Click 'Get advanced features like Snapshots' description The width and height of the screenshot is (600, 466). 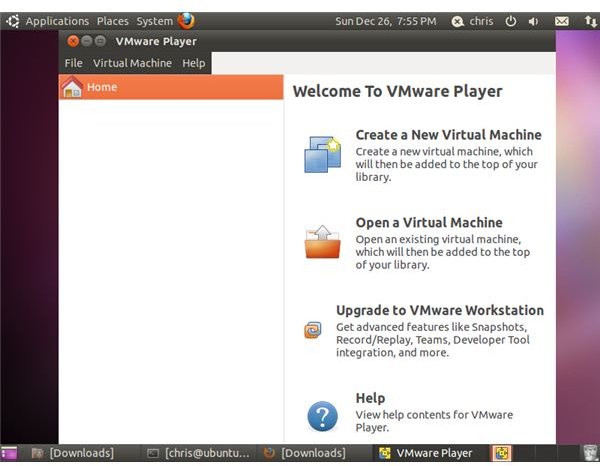pyautogui.click(x=433, y=340)
